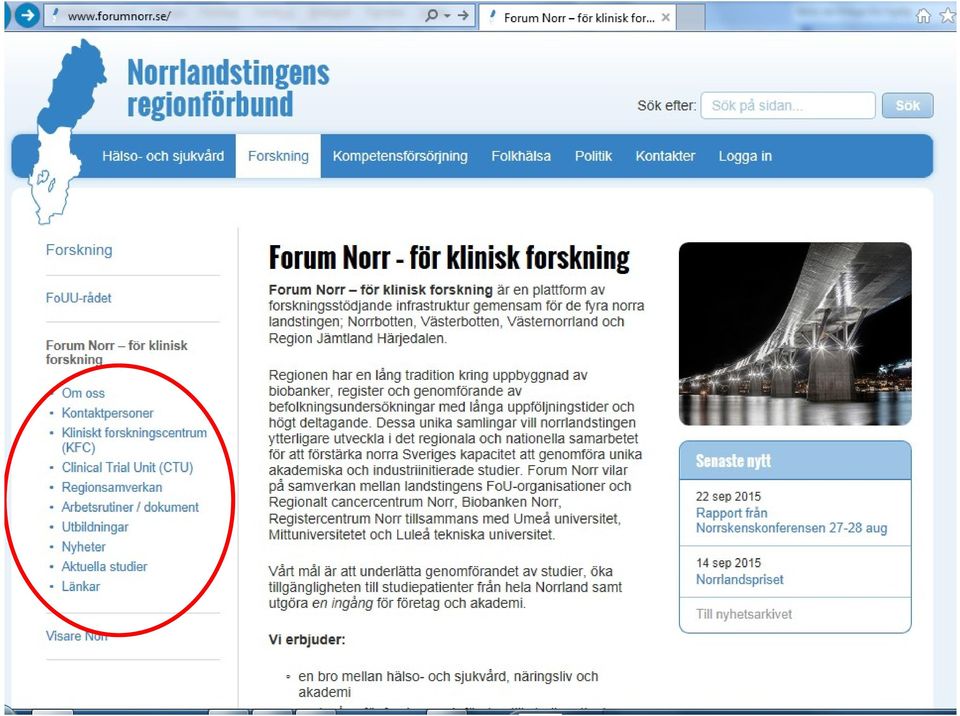Screen dimensions: 960x716
Task: Click Logga in in the navigation bar
Action: click(745, 156)
